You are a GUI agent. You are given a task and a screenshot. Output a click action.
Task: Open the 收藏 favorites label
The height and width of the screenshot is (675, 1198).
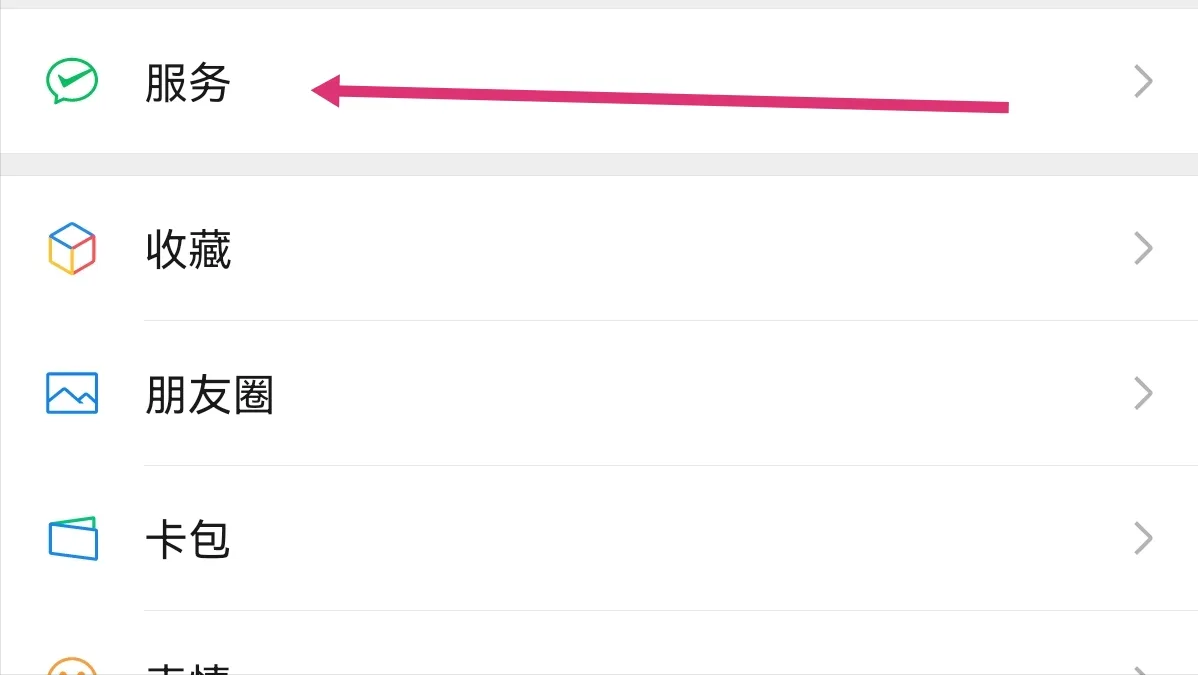(188, 249)
